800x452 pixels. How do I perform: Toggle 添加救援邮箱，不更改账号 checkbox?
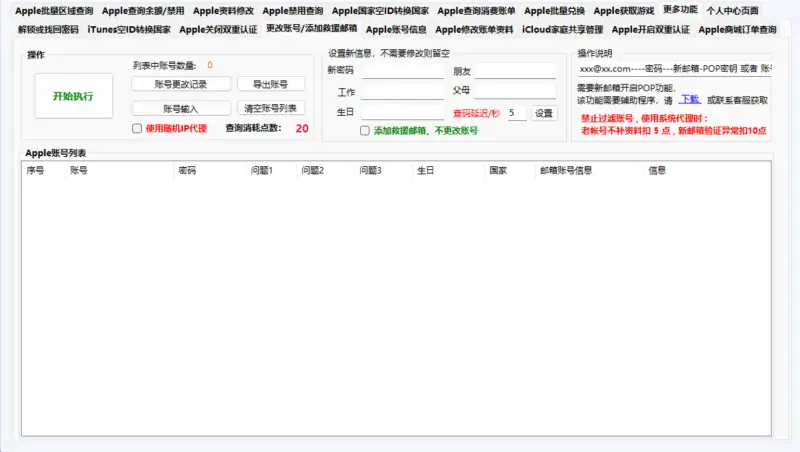coord(365,131)
